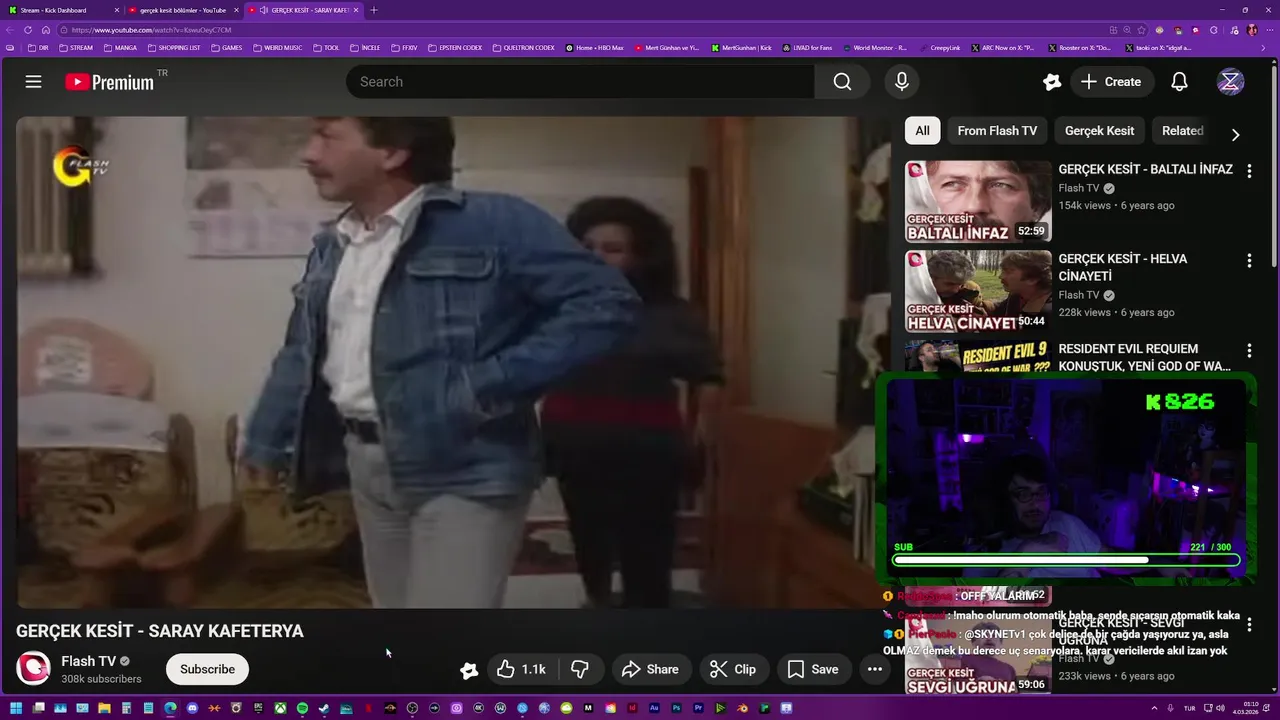Click the search magnifier button
Image resolution: width=1280 pixels, height=720 pixels.
pyautogui.click(x=842, y=82)
